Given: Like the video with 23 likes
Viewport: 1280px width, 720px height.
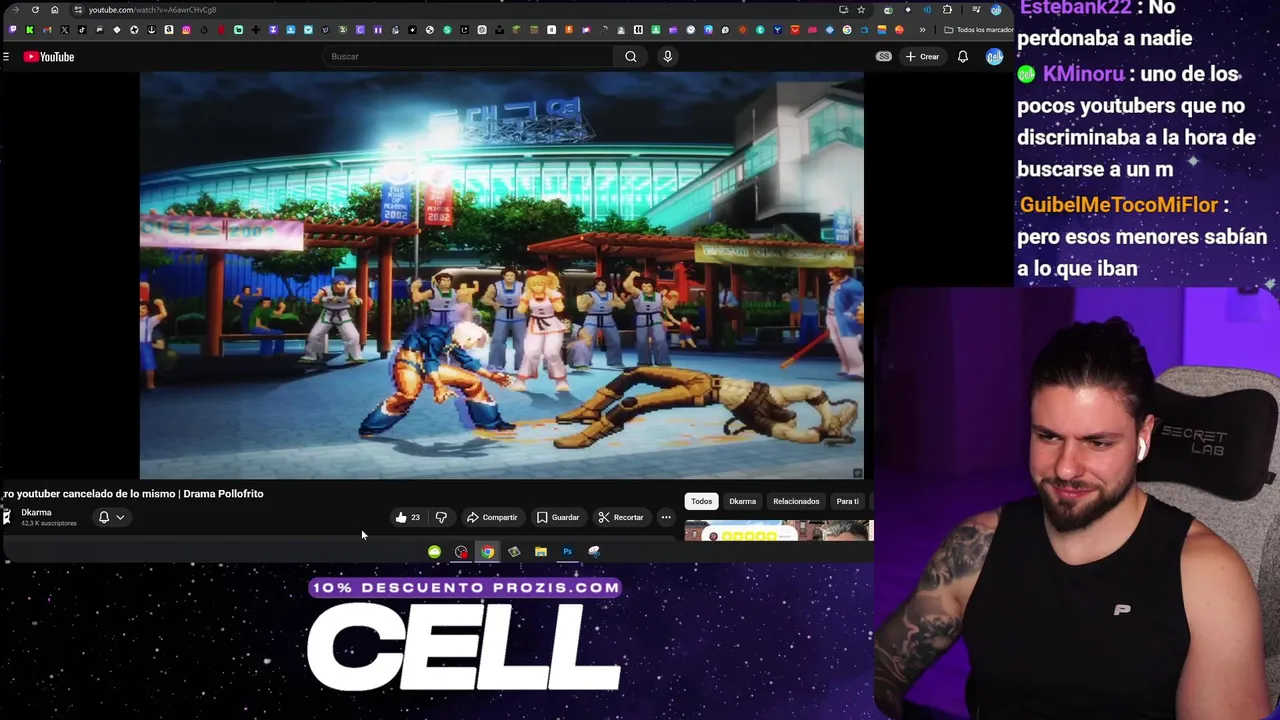Looking at the screenshot, I should pos(408,518).
